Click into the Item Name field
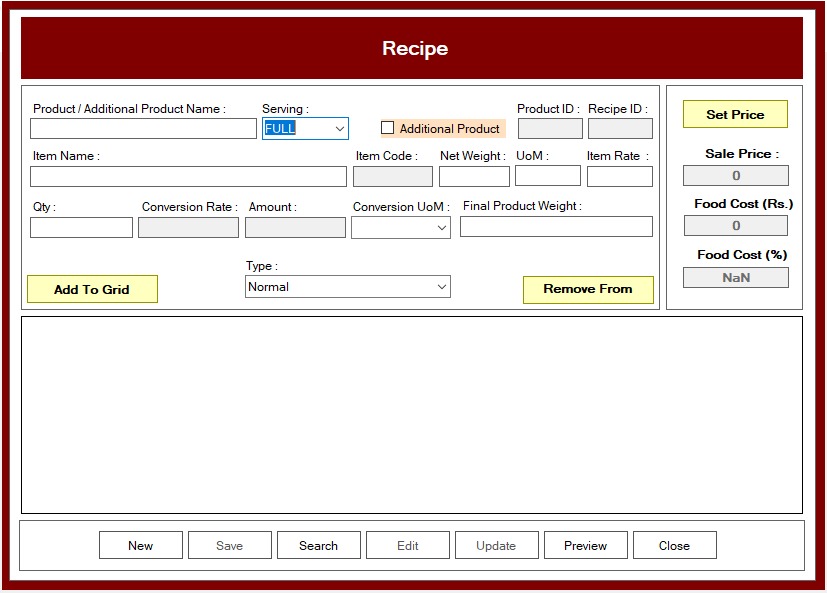The width and height of the screenshot is (827, 593). (x=188, y=177)
